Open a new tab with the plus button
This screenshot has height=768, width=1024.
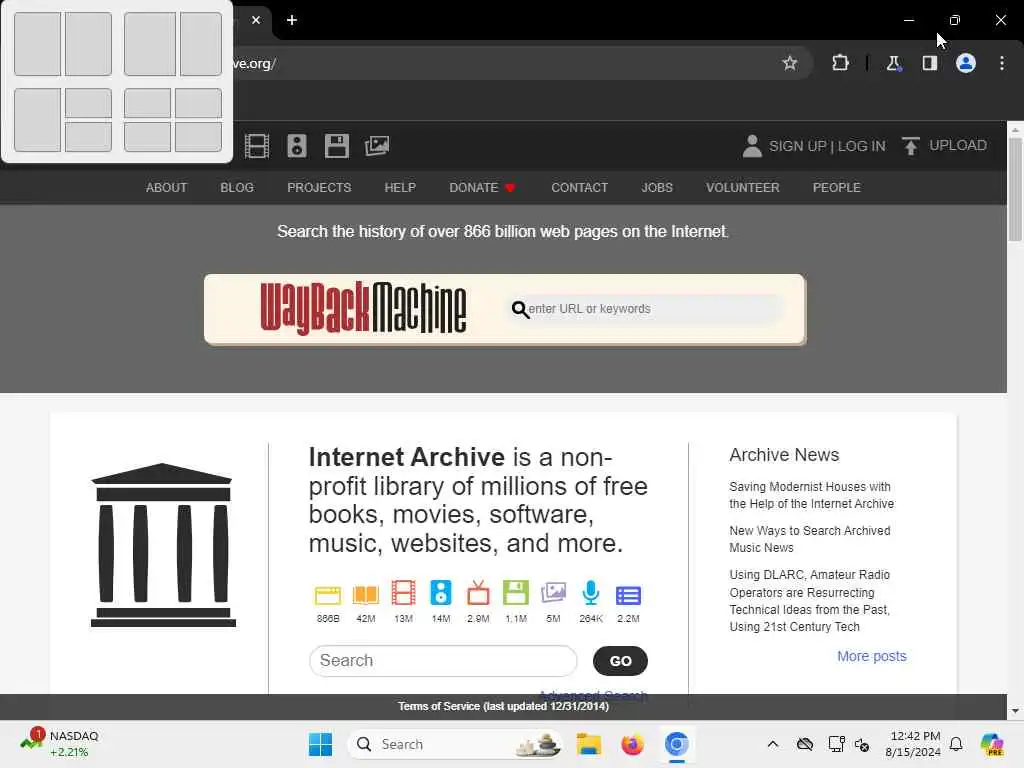pyautogui.click(x=292, y=20)
